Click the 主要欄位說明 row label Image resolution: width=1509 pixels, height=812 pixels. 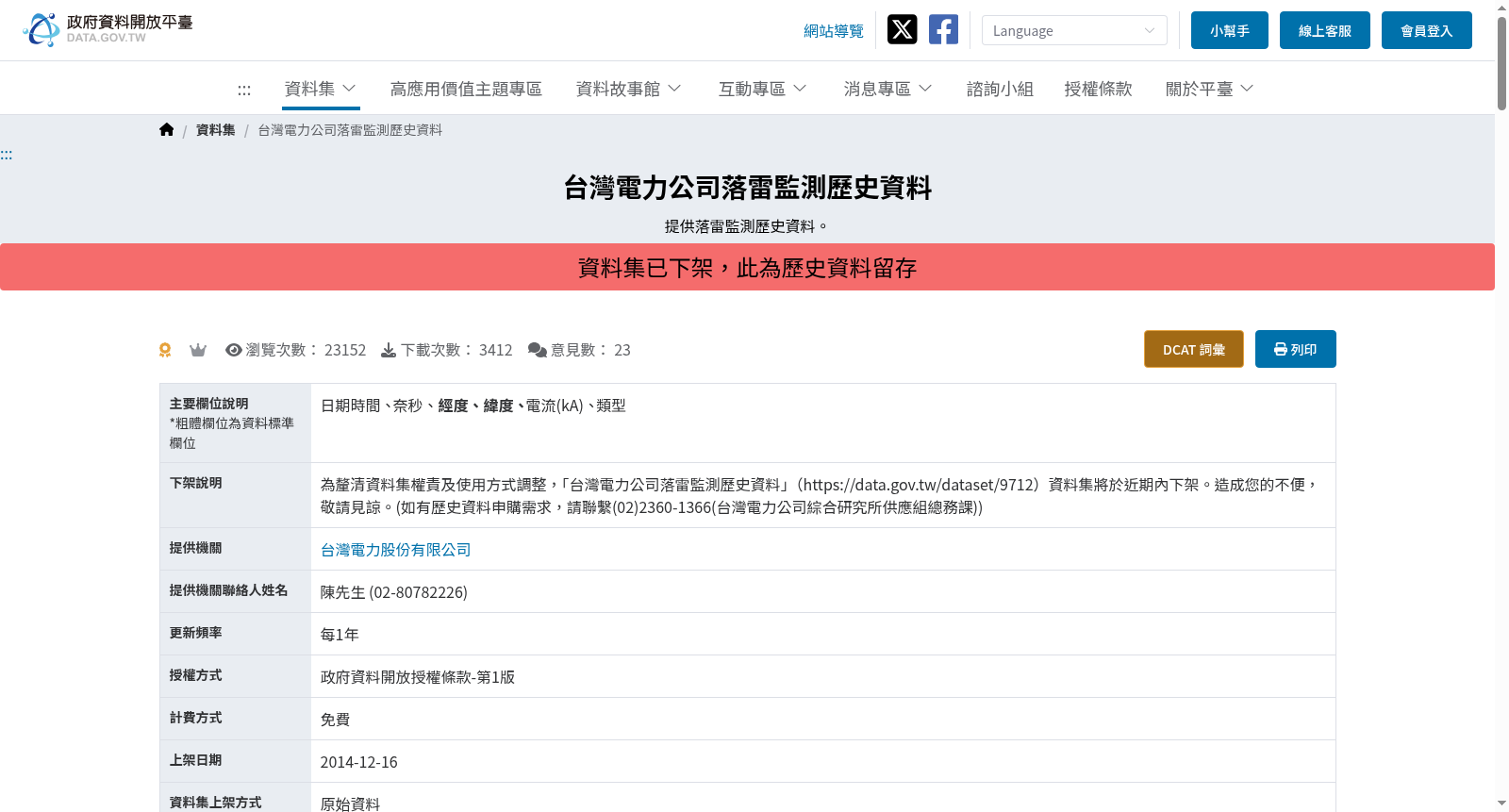pos(208,404)
